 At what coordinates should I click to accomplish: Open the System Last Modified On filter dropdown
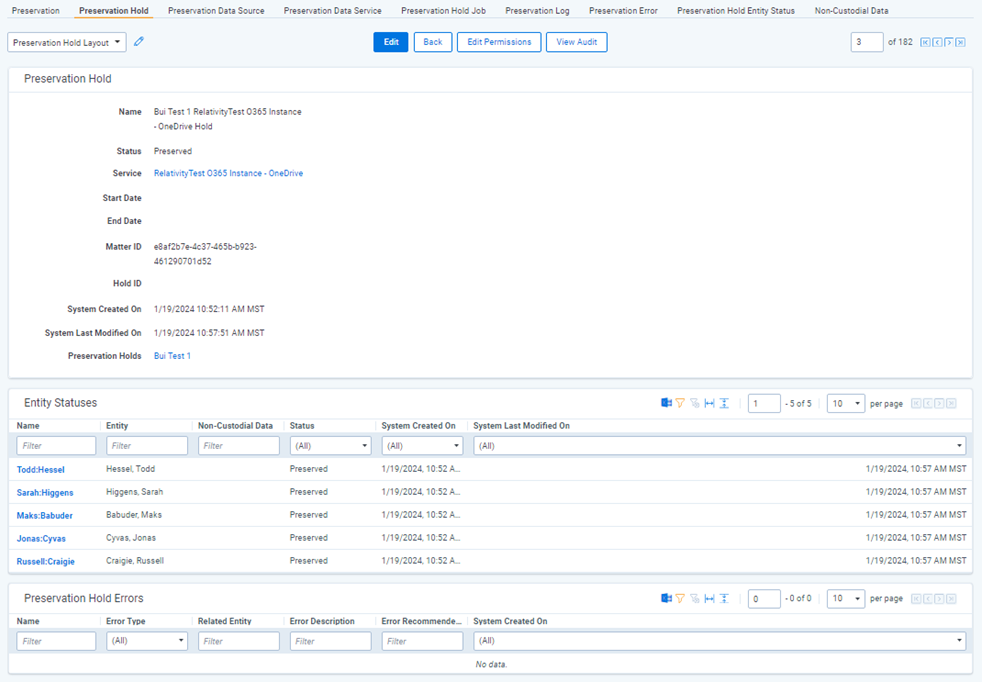(720, 446)
